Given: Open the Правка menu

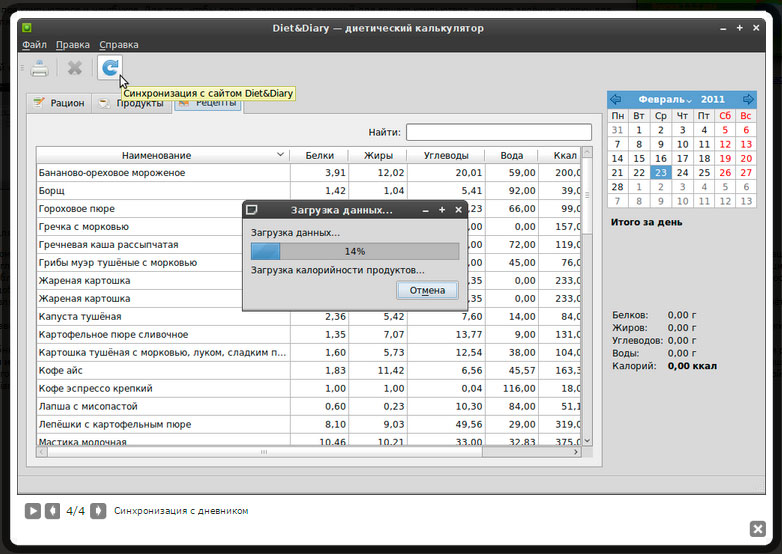Looking at the screenshot, I should pos(73,45).
